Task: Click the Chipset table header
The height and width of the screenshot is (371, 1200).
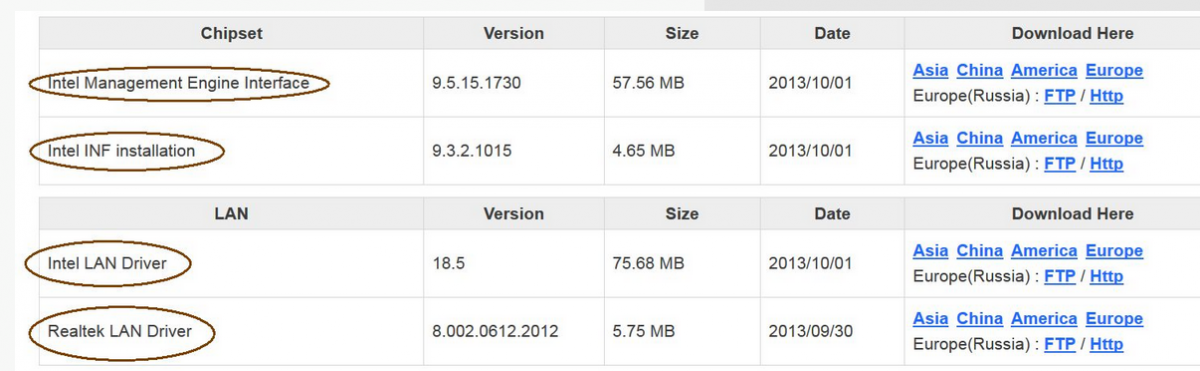Action: (231, 33)
